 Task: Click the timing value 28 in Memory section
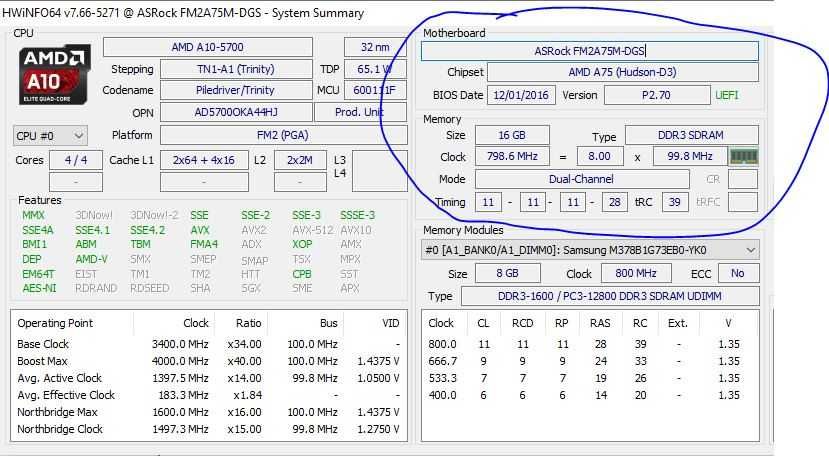coord(614,202)
